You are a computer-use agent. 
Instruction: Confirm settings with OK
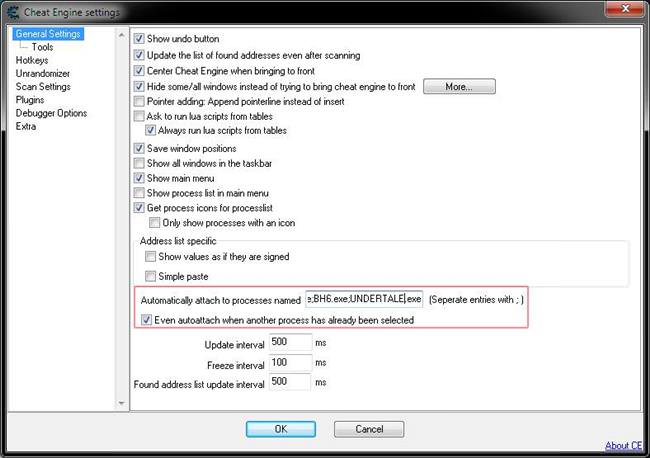(281, 429)
